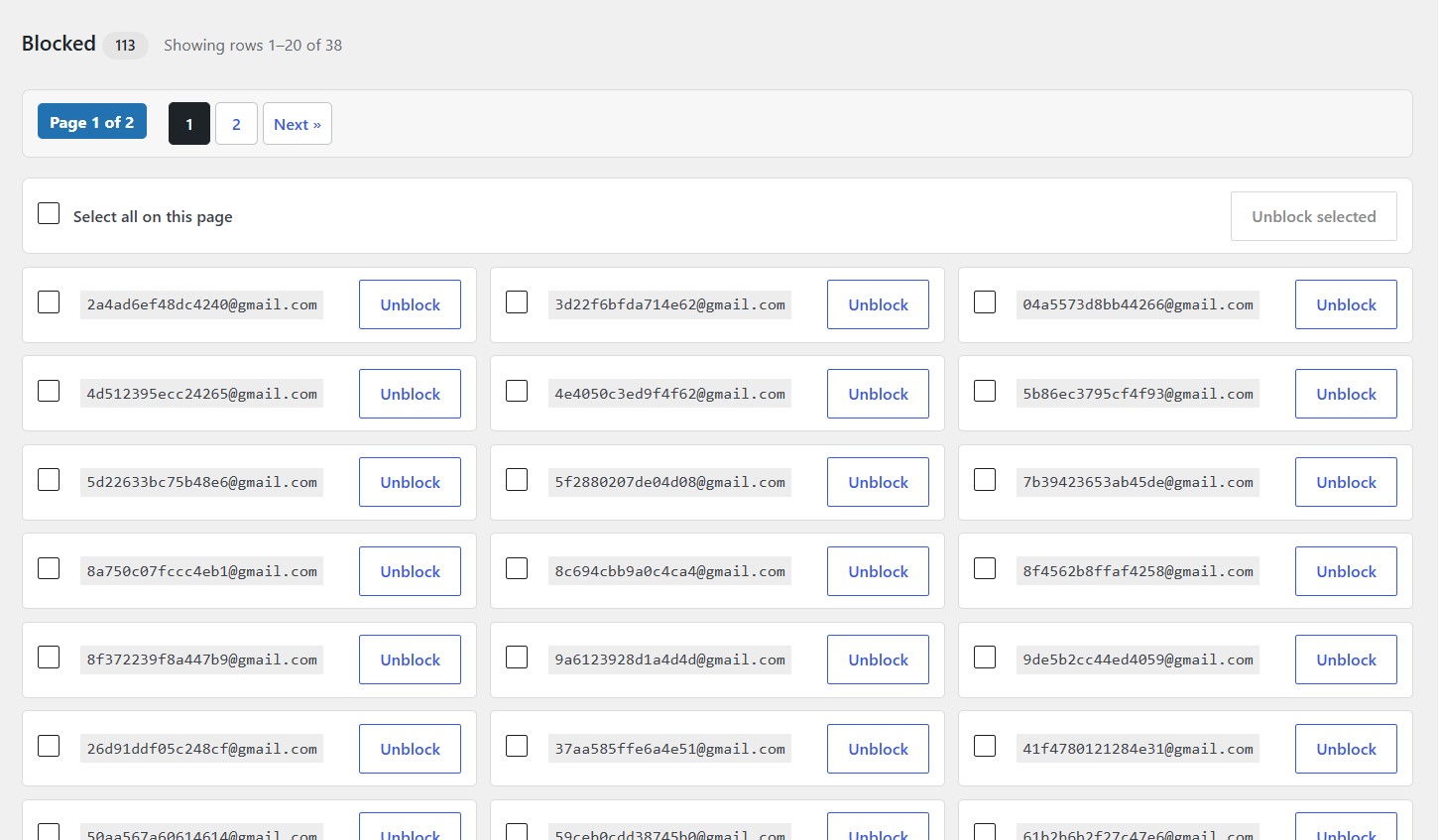
Task: Click email text 26d91ddf05c248cf@gmail.com
Action: (x=201, y=749)
